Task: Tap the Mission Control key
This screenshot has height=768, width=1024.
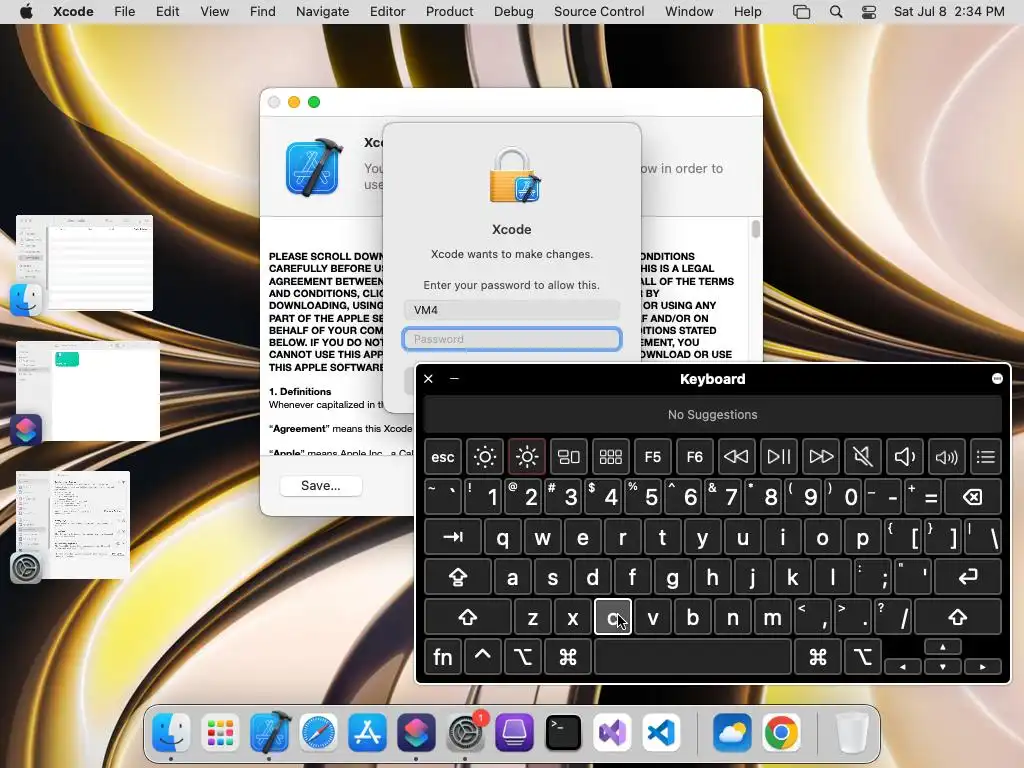Action: 568,456
